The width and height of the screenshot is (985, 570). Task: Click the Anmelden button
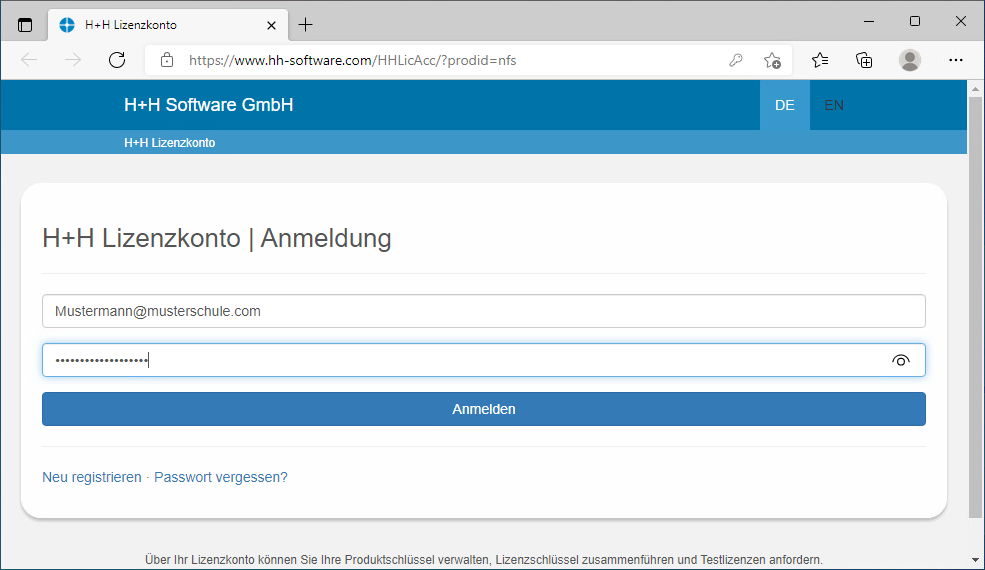tap(484, 409)
